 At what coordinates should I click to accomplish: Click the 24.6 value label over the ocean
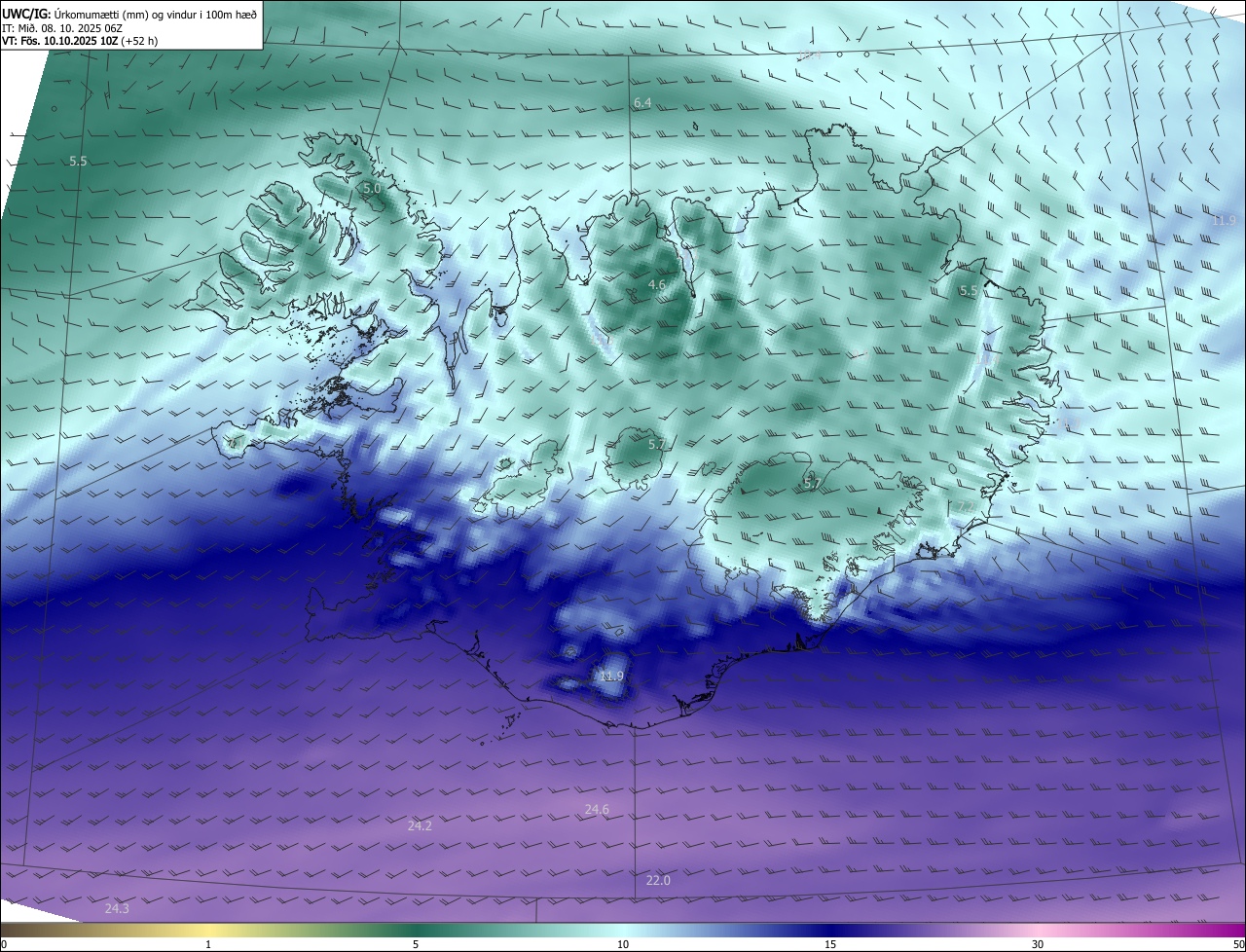click(597, 809)
